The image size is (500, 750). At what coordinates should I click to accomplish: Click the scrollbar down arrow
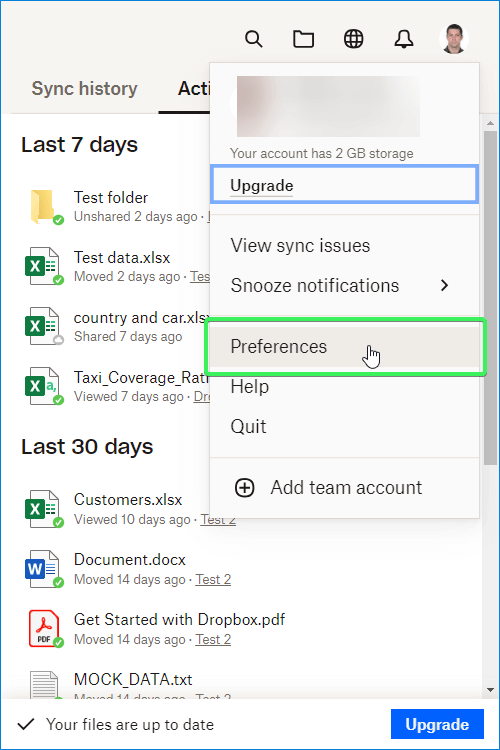(490, 690)
